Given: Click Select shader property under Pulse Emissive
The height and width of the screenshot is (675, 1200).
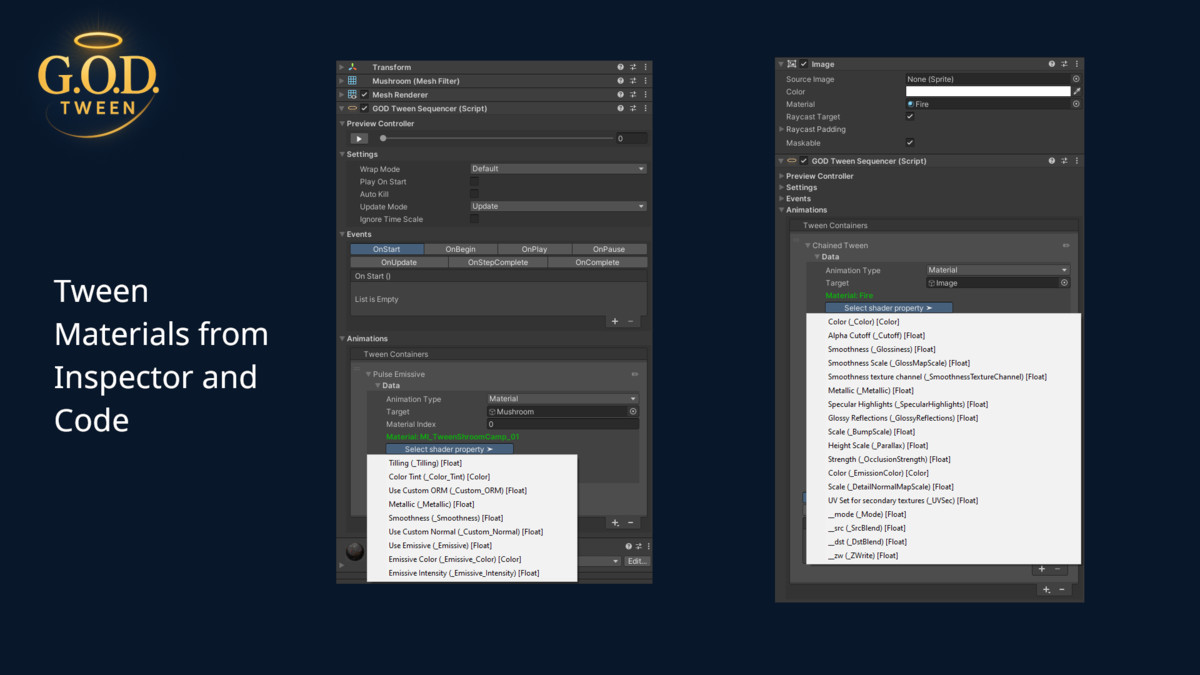Looking at the screenshot, I should (449, 449).
